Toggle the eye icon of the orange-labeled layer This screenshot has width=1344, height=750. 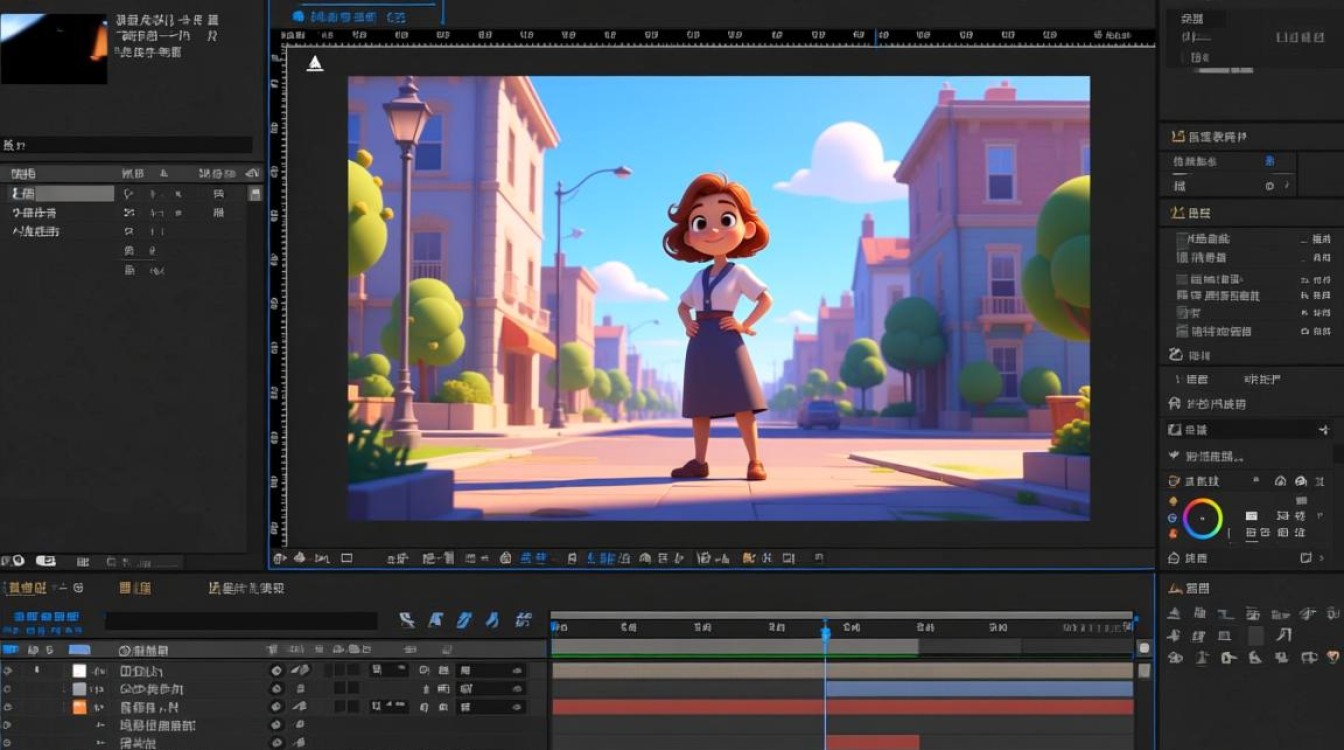pyautogui.click(x=8, y=707)
